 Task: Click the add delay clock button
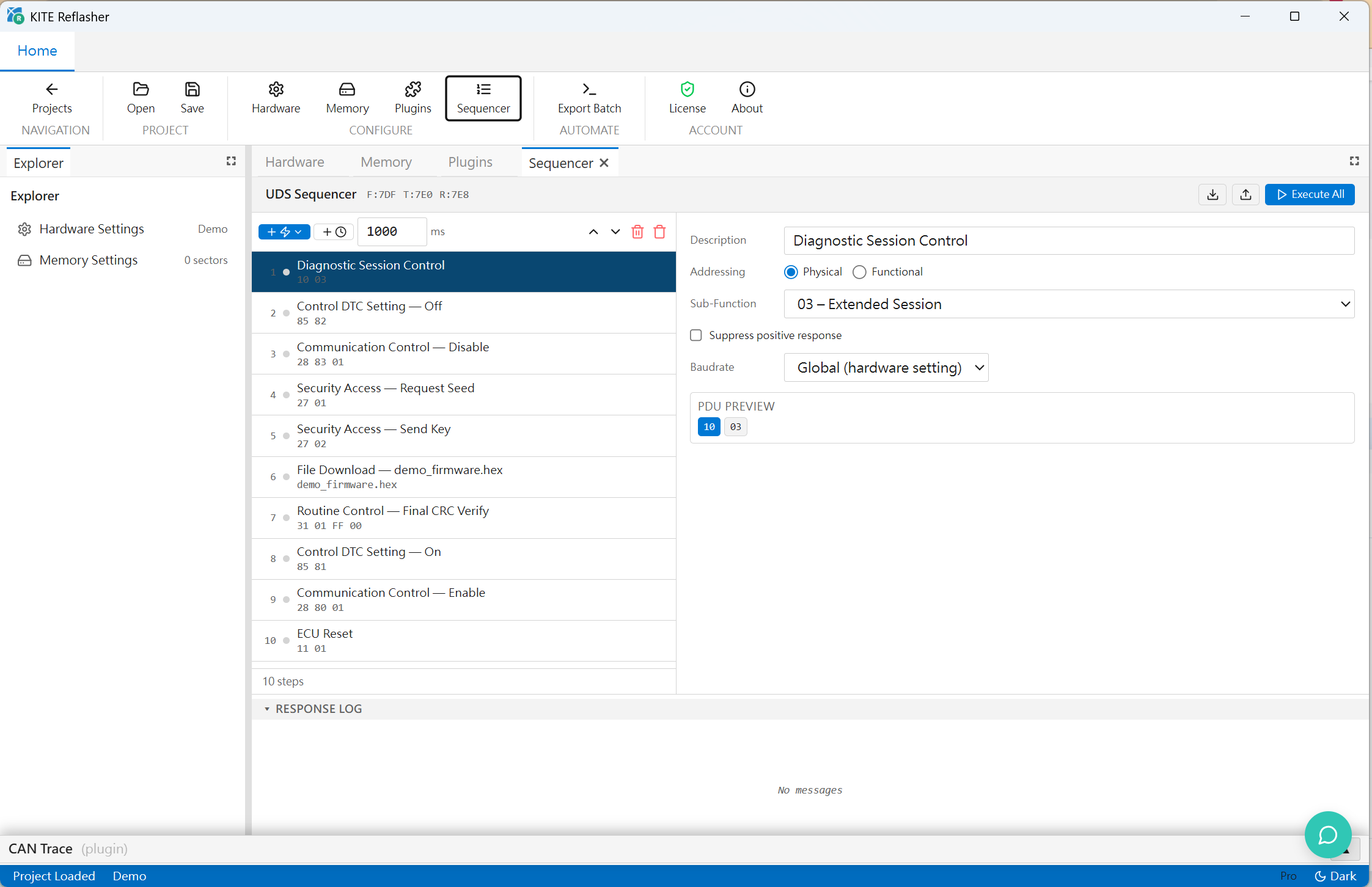point(334,232)
